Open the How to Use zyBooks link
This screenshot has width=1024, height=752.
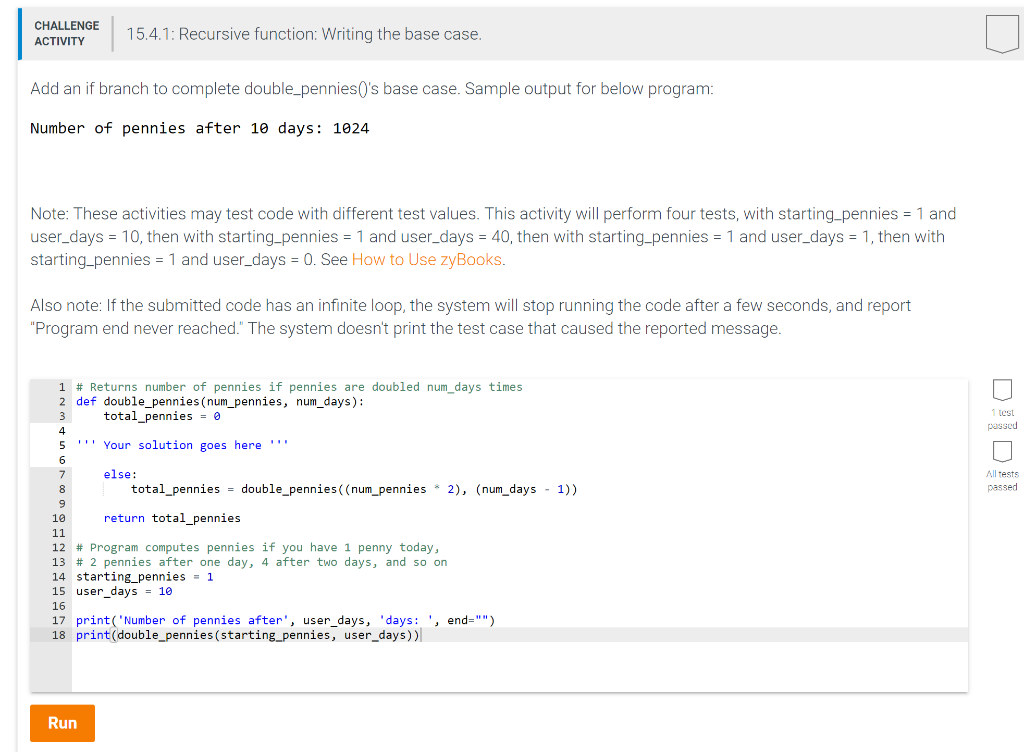(x=426, y=260)
